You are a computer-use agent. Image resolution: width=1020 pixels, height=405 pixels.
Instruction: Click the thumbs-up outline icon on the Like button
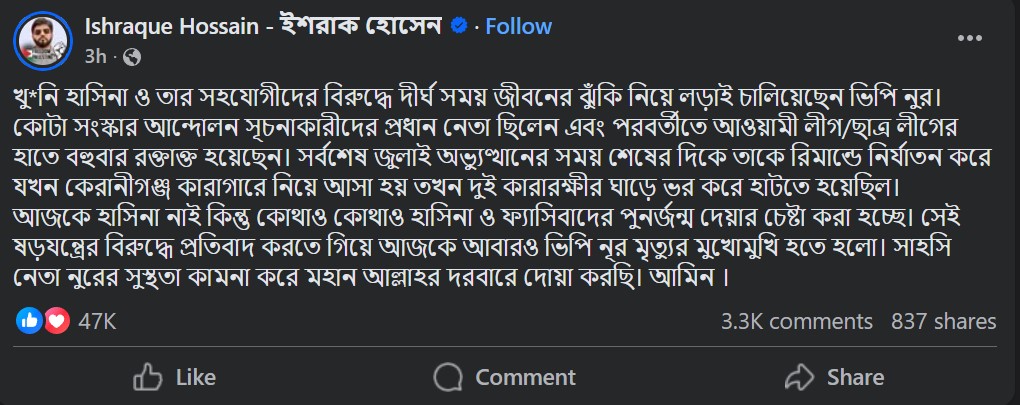point(149,377)
